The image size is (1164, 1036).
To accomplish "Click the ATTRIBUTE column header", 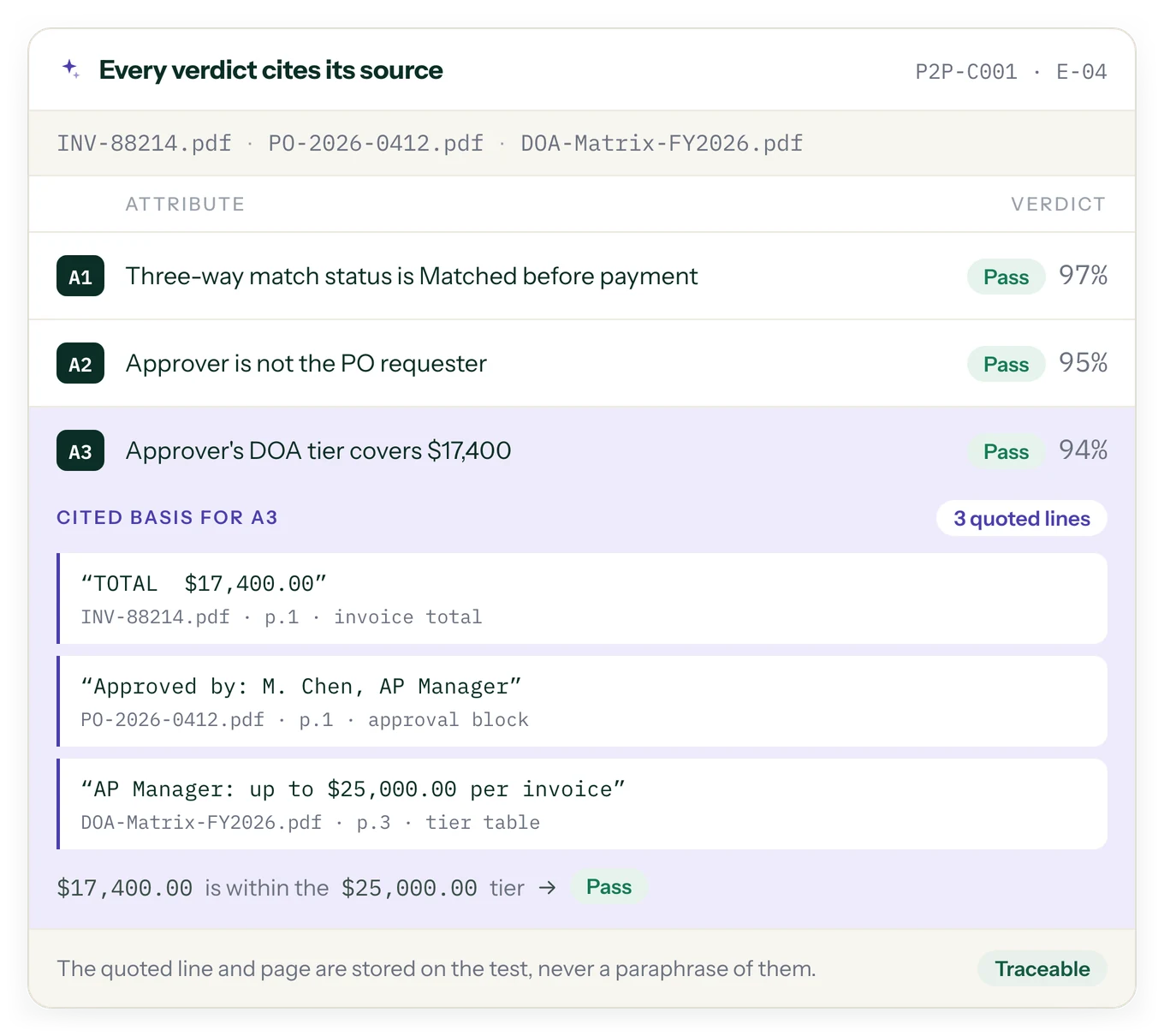I will click(185, 204).
